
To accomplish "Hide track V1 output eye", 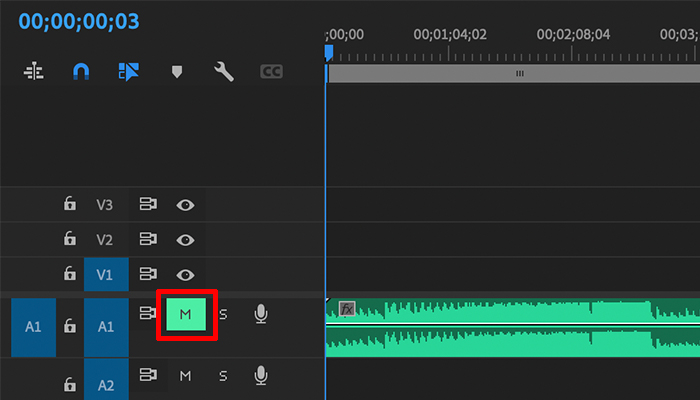I will point(185,275).
